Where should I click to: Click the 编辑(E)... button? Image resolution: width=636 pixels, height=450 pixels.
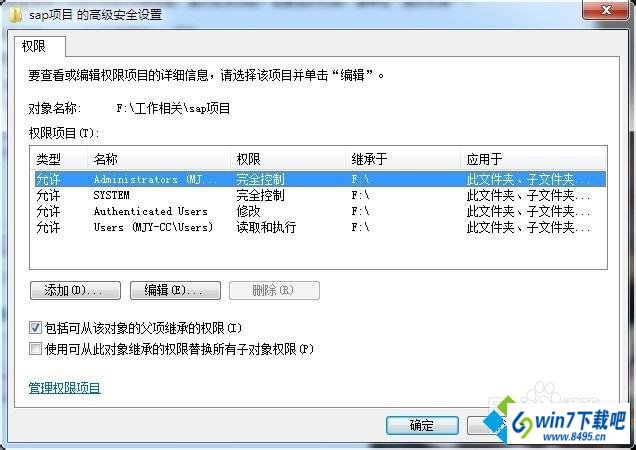175,291
